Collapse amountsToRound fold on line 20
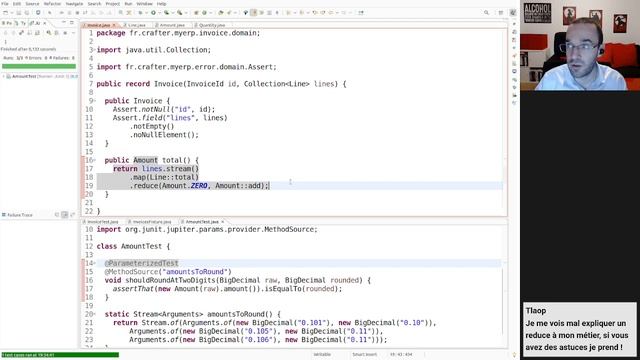This screenshot has height=360, width=640. click(x=95, y=314)
